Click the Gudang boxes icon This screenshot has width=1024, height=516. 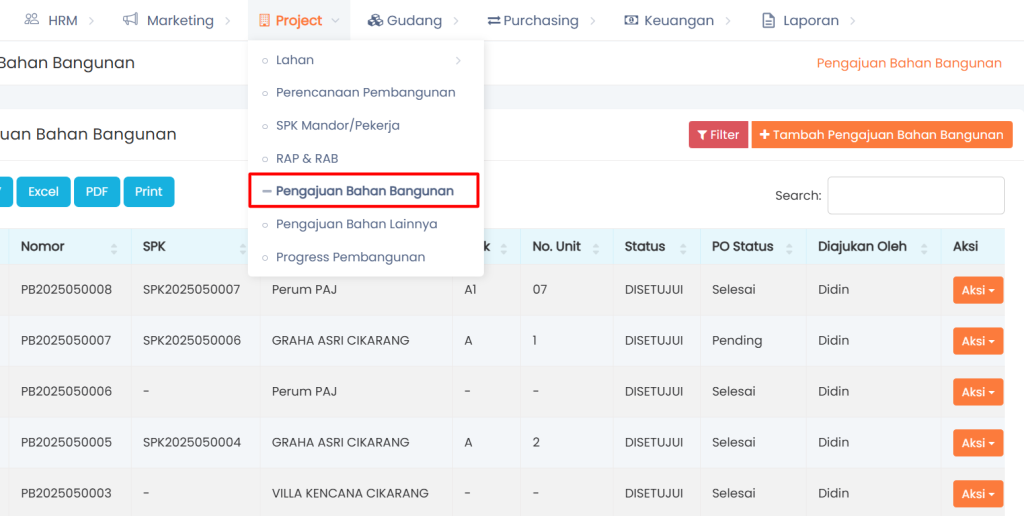375,20
